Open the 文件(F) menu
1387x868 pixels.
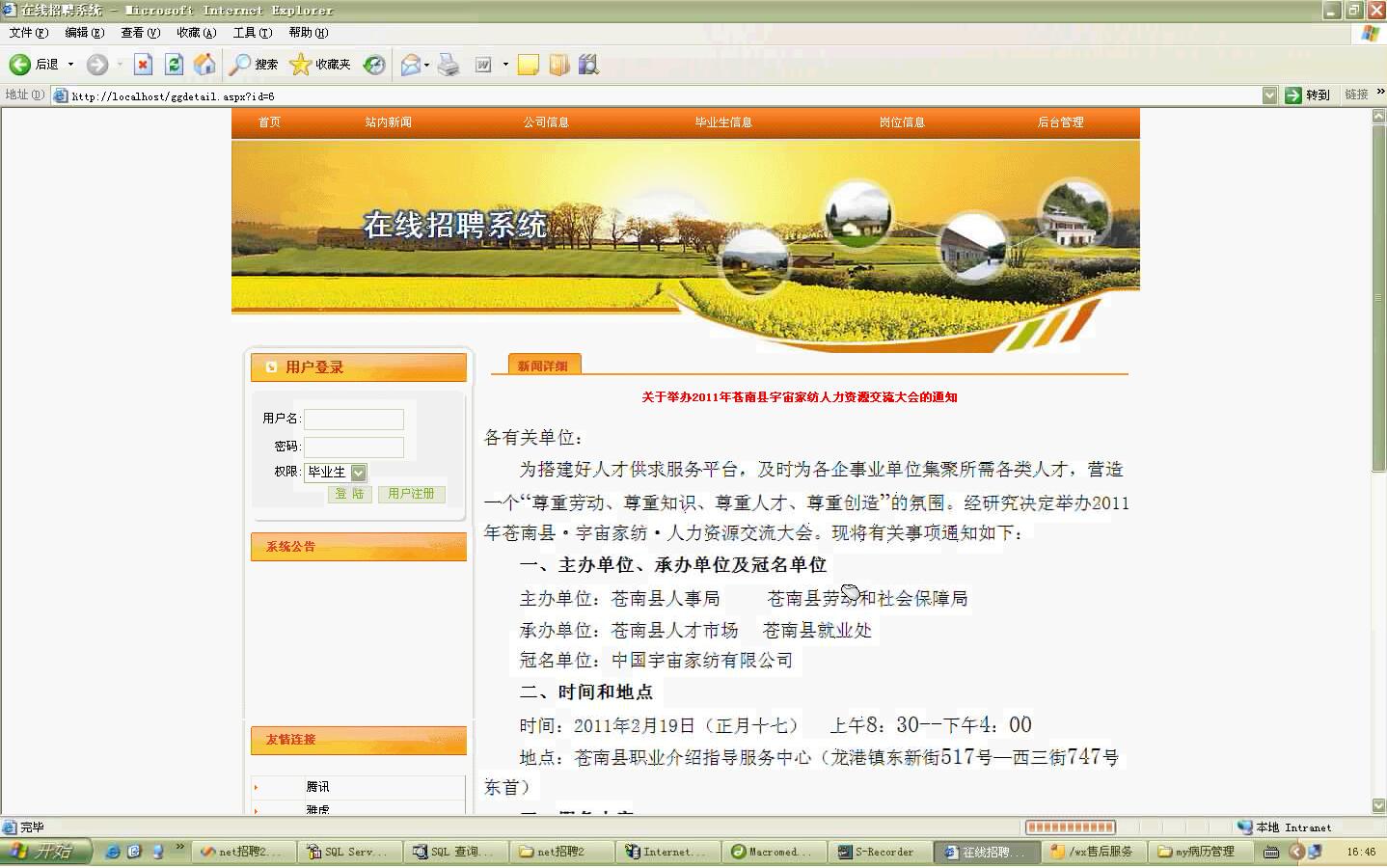pyautogui.click(x=29, y=33)
